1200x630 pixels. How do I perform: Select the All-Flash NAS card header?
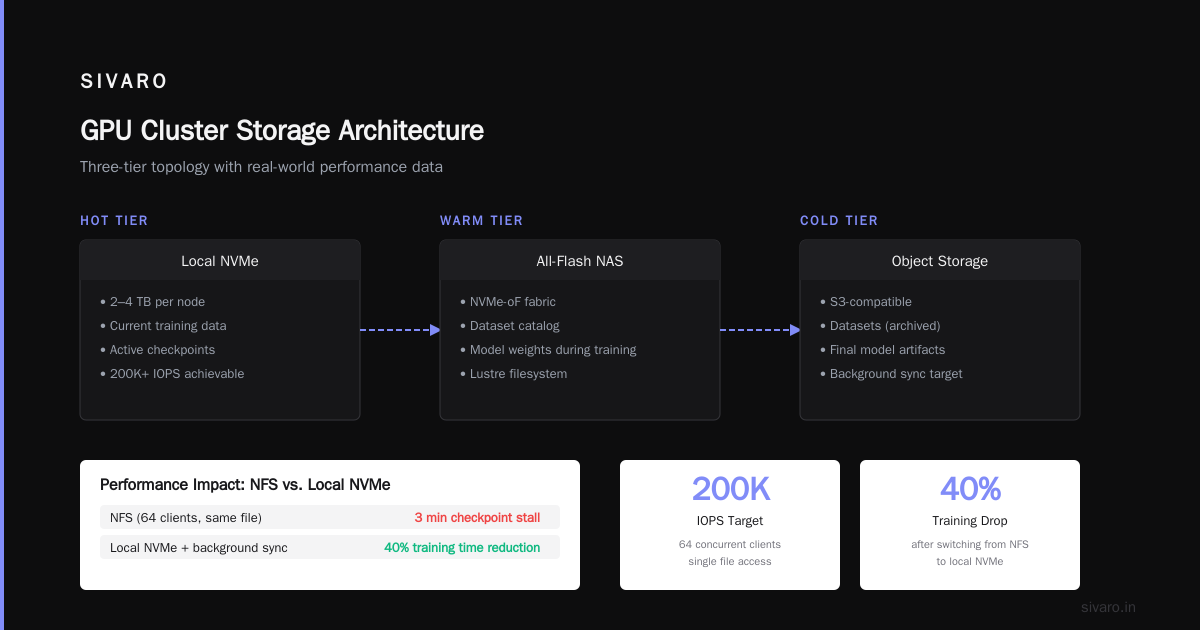coord(580,261)
